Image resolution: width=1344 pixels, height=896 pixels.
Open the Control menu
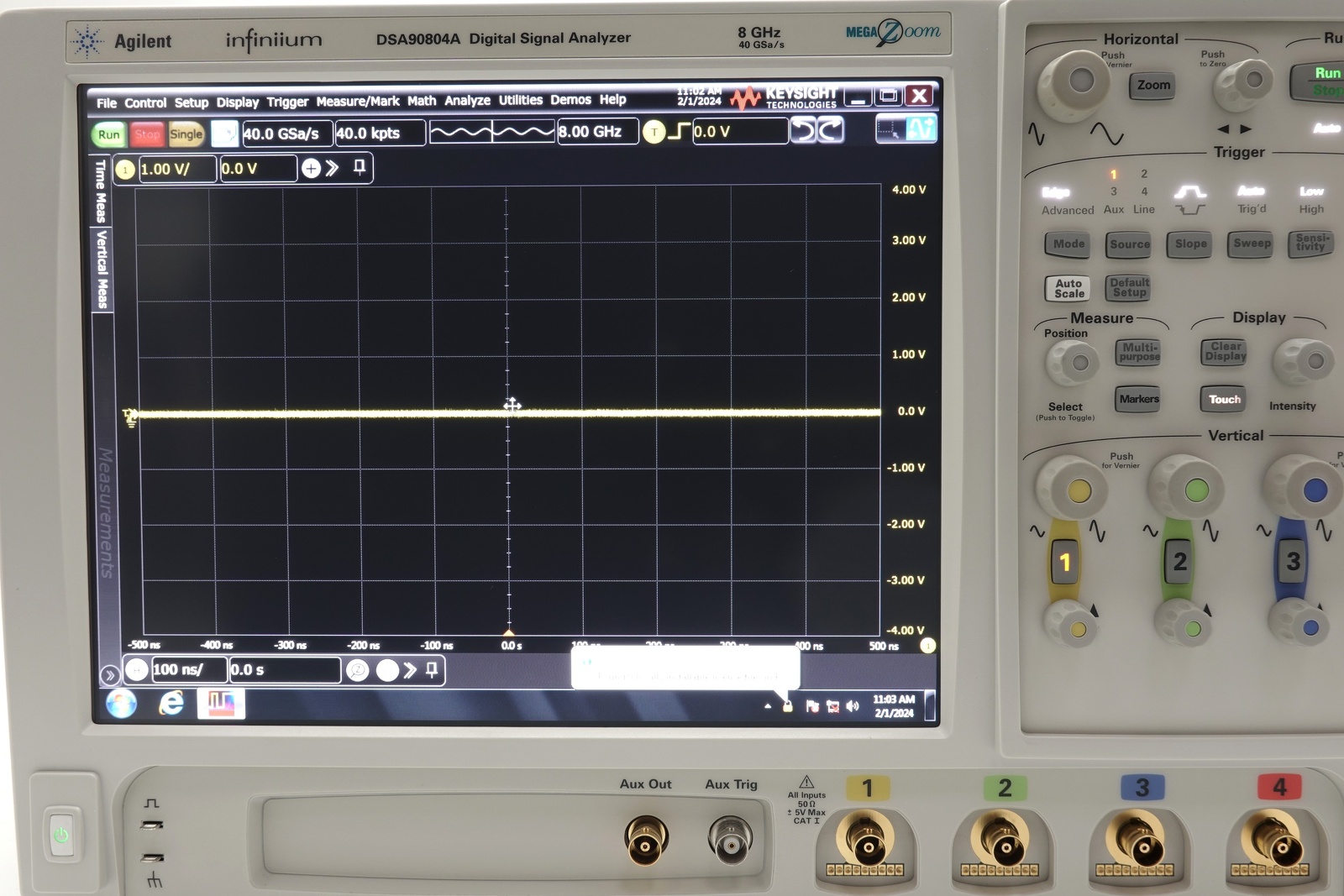(x=145, y=102)
